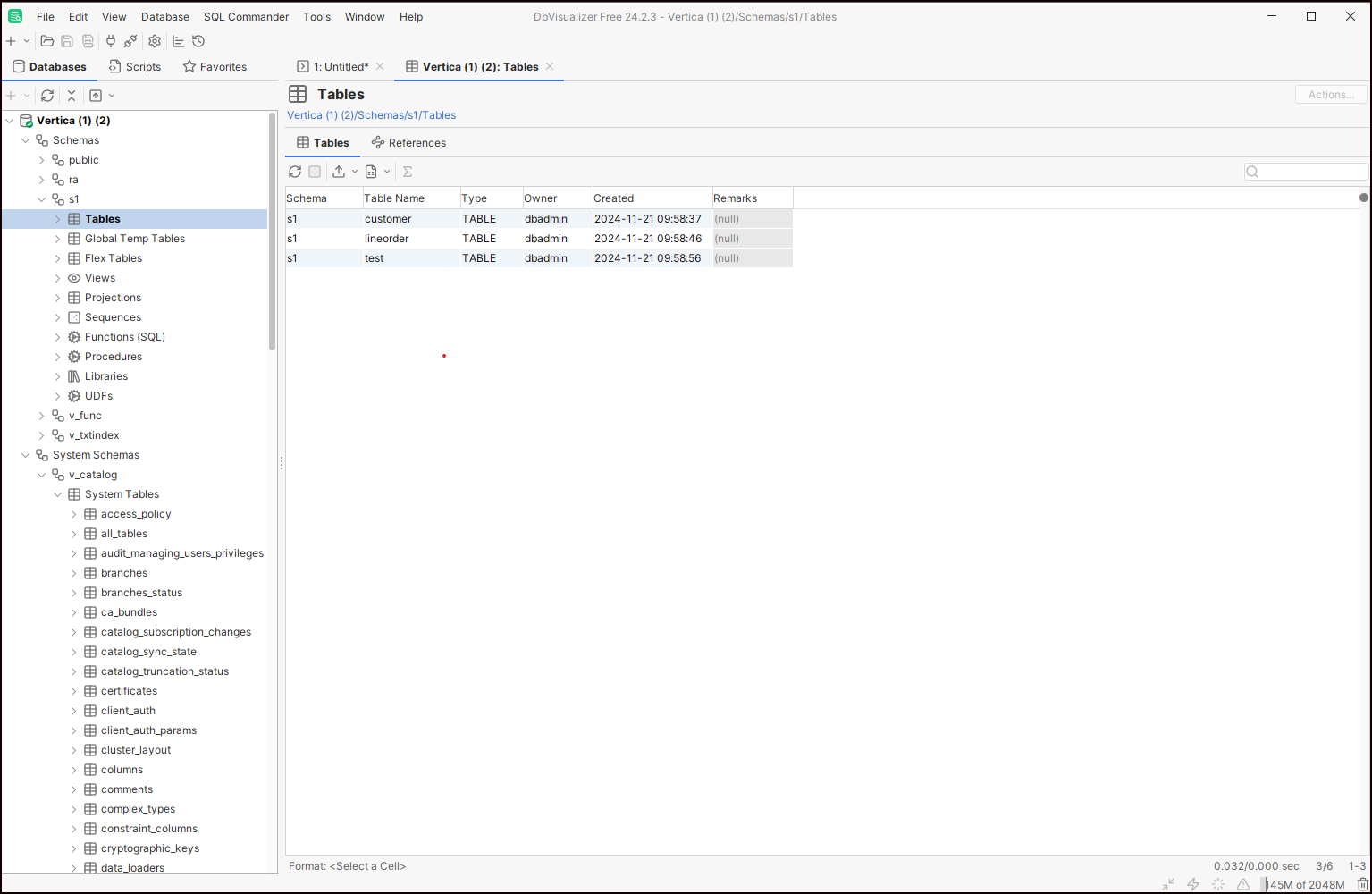
Task: Click the Connect plug icon in toolbar
Action: tap(111, 41)
